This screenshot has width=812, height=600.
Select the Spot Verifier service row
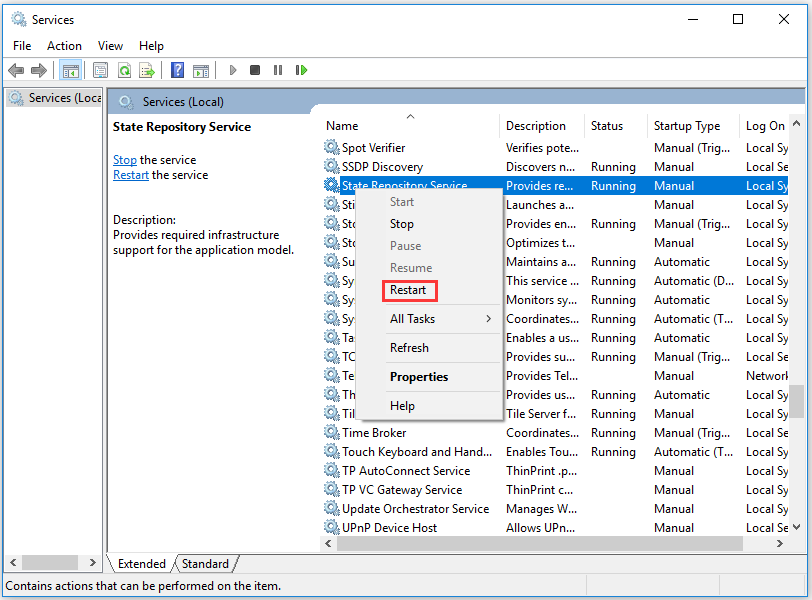click(555, 148)
